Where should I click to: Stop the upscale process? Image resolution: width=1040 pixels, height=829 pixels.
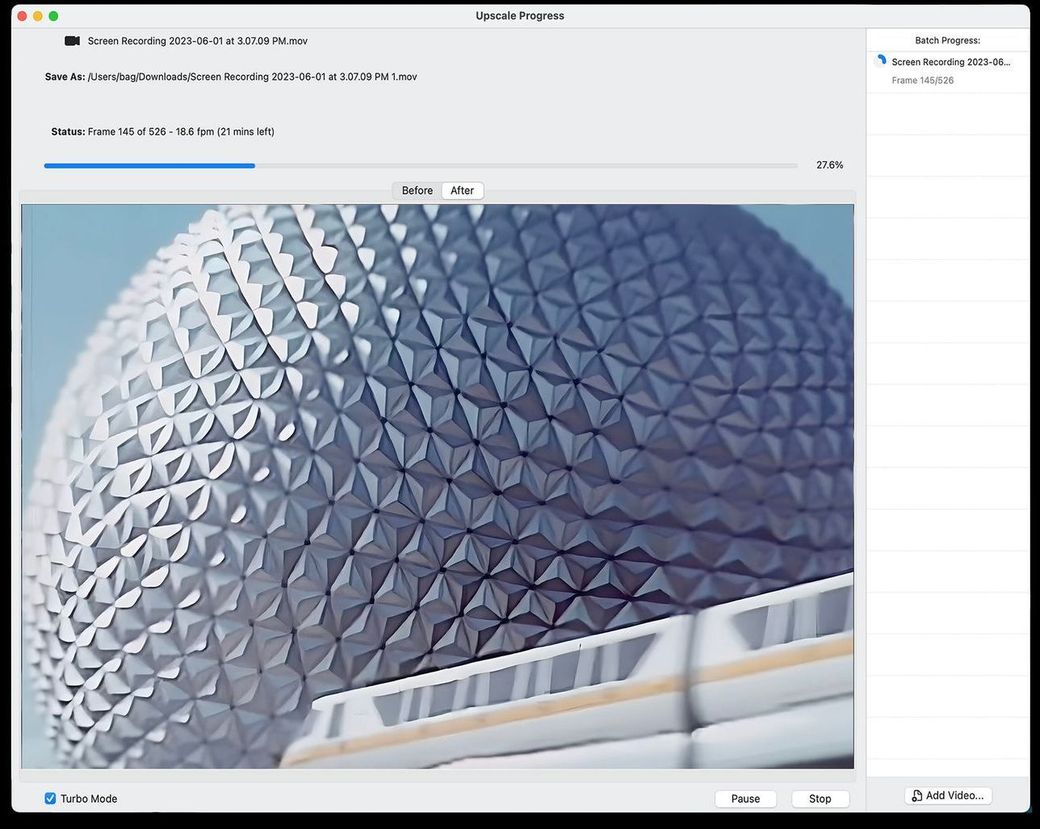[x=820, y=798]
